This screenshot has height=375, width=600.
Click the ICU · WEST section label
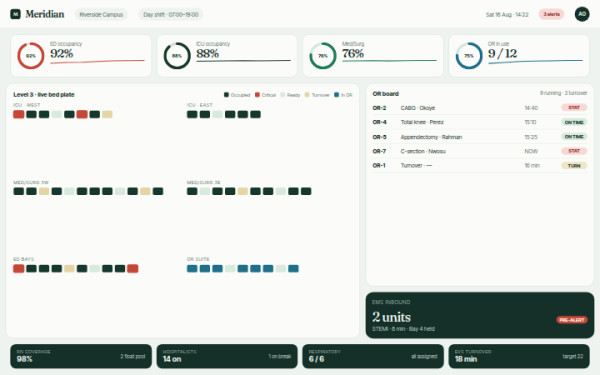[x=26, y=105]
